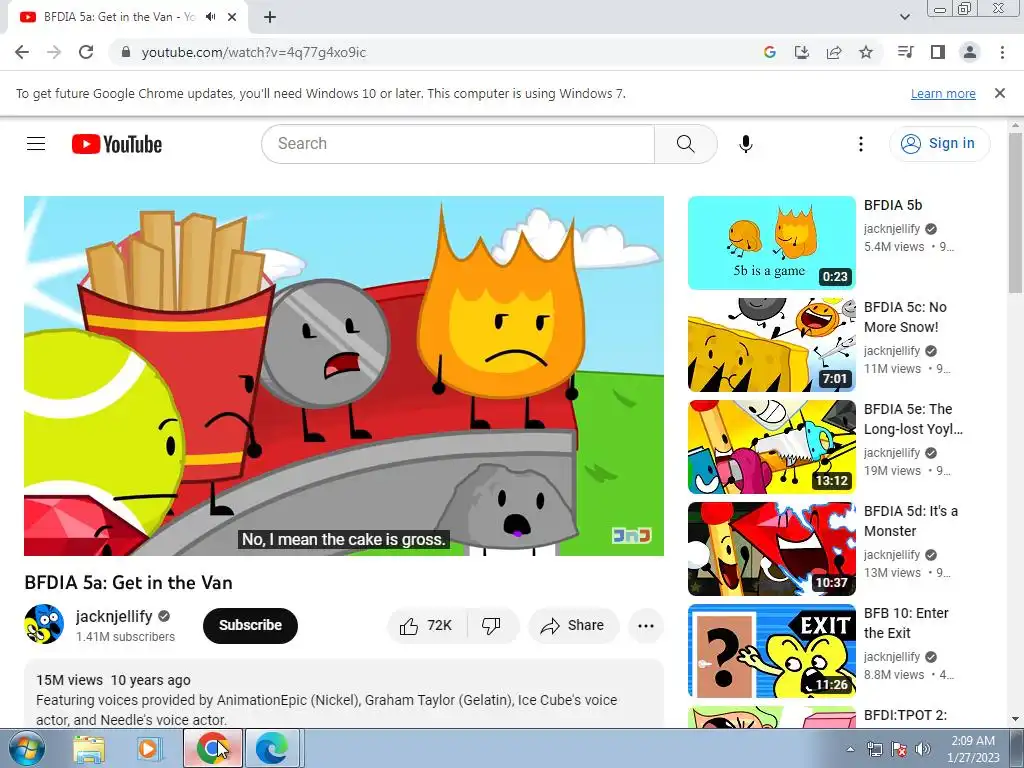Screen dimensions: 1024x768
Task: Dislike the video with thumbs down
Action: click(492, 626)
